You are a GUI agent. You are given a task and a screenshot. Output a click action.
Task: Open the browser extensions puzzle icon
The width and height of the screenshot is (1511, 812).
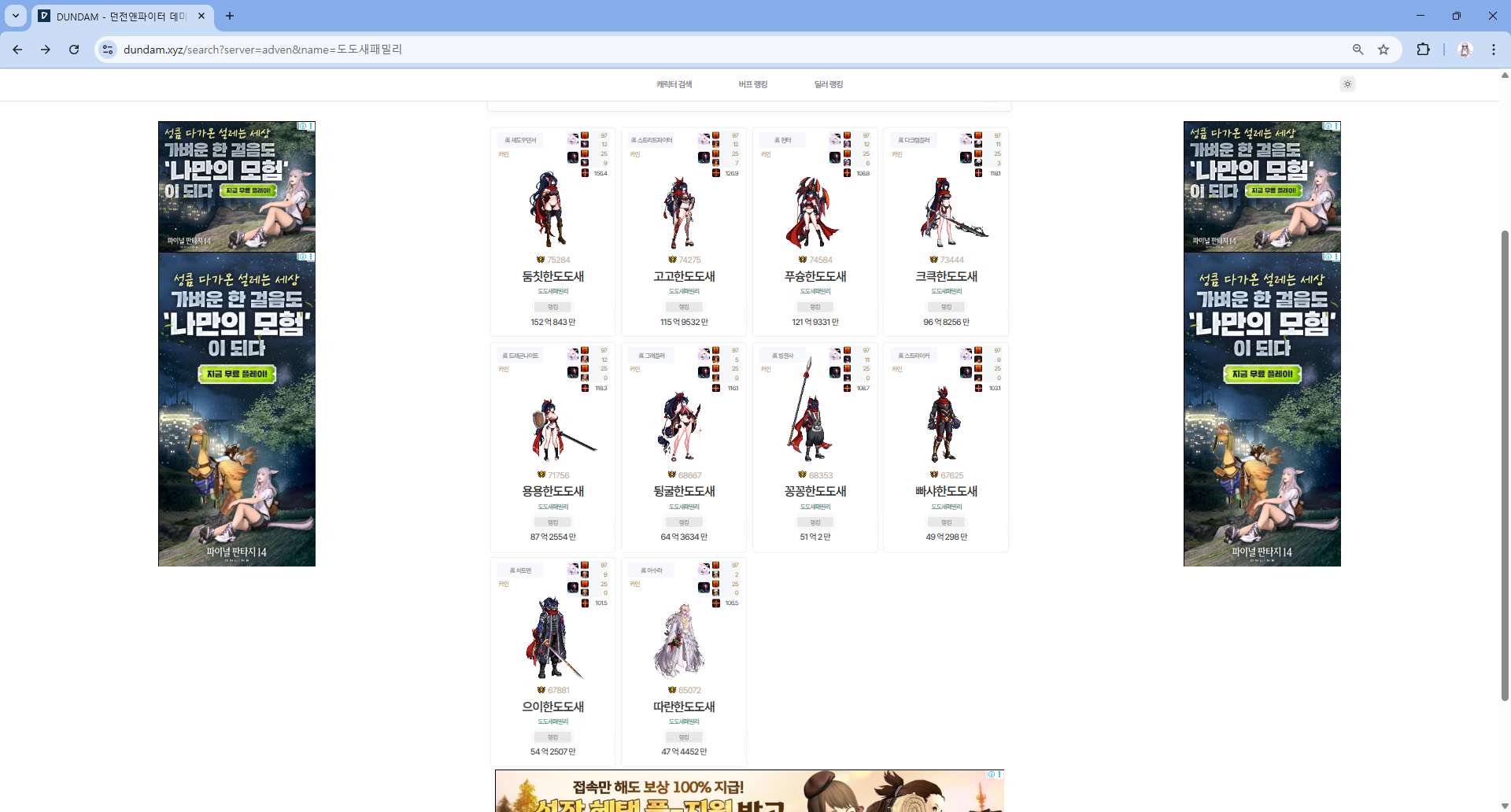click(x=1423, y=50)
